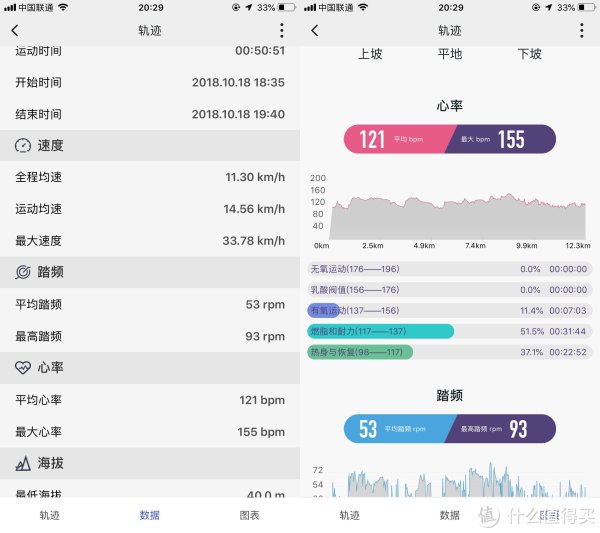Viewport: 600px width, 533px height.
Task: Tap the speedometer icon beside 速度
Action: pos(23,145)
